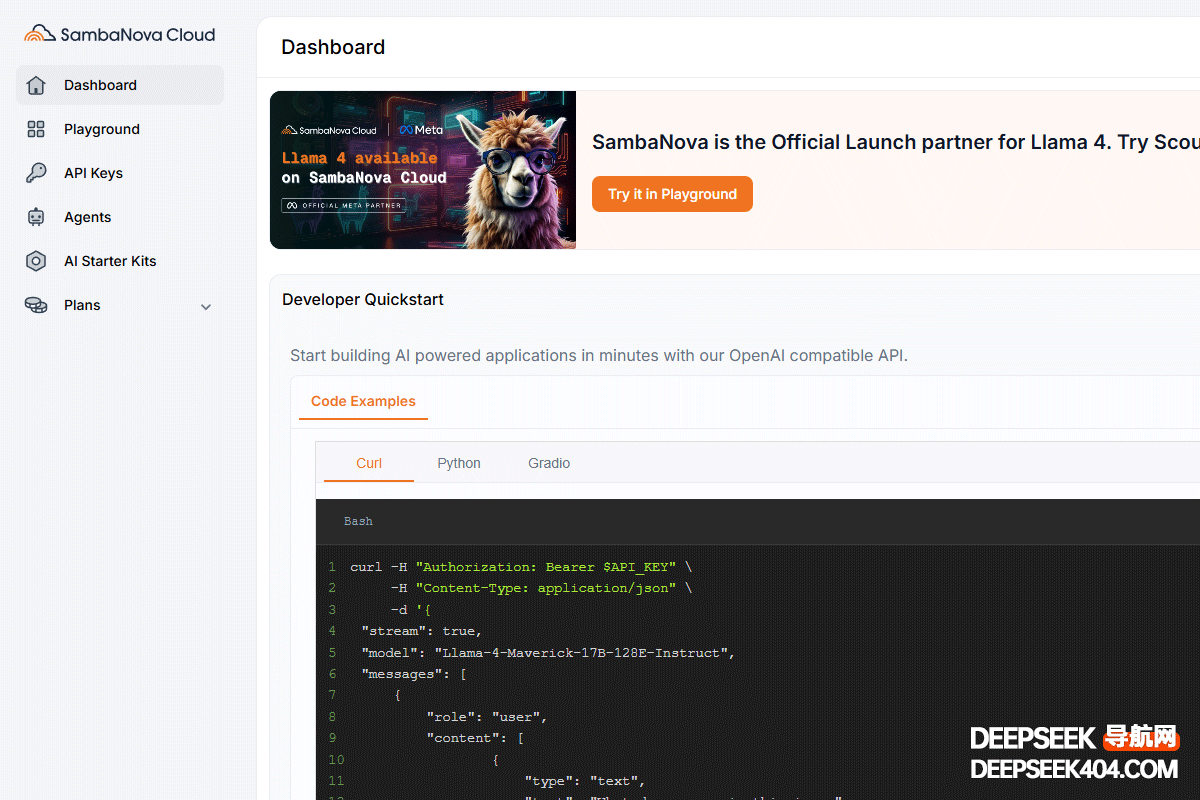Viewport: 1200px width, 800px height.
Task: Open the API Keys page
Action: point(120,173)
